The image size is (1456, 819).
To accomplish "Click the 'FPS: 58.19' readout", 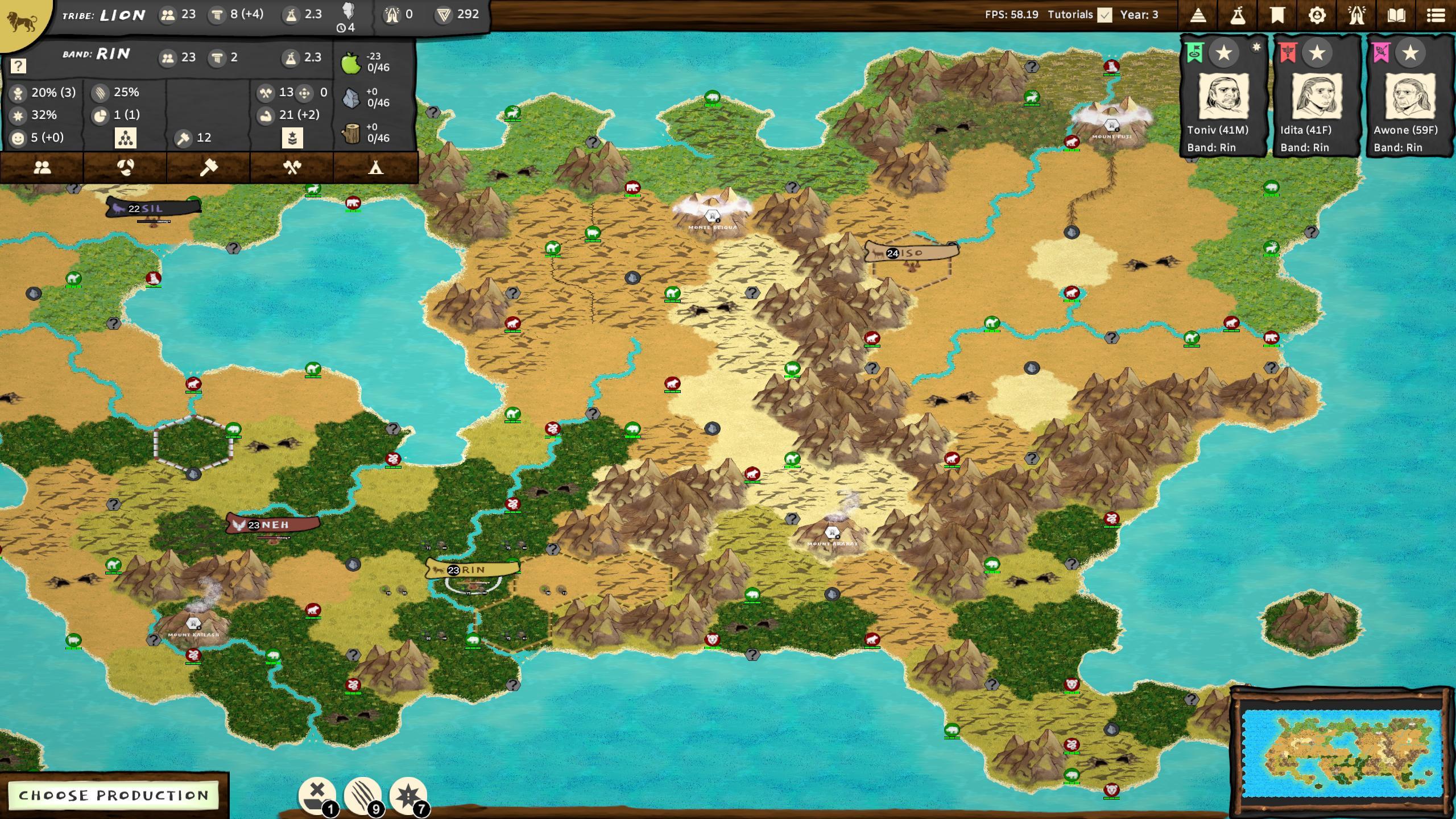I will 1012,15.
